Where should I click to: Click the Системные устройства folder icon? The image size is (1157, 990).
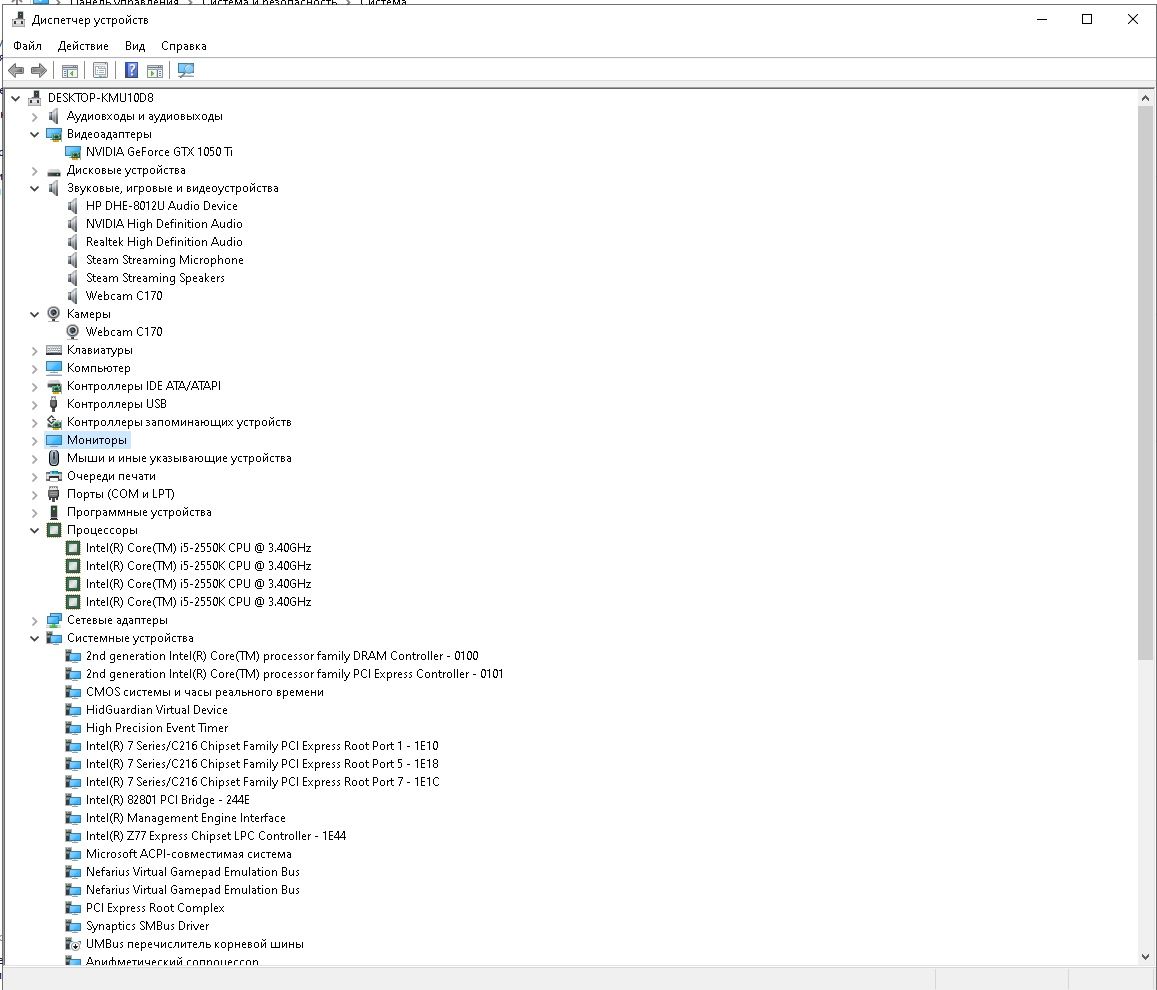pyautogui.click(x=54, y=638)
